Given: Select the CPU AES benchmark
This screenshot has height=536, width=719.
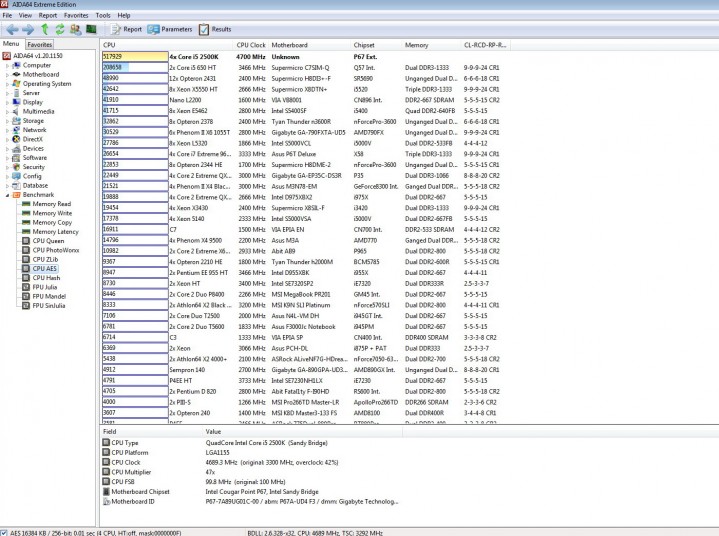Looking at the screenshot, I should click(40, 269).
